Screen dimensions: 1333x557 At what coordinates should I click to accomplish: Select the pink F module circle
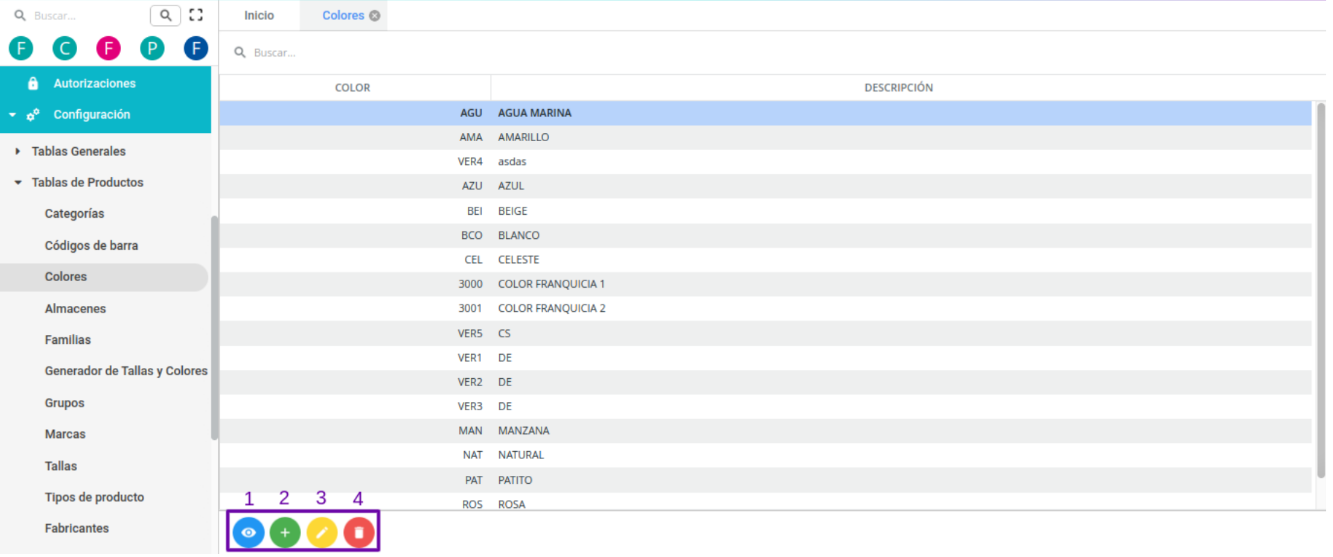click(109, 48)
